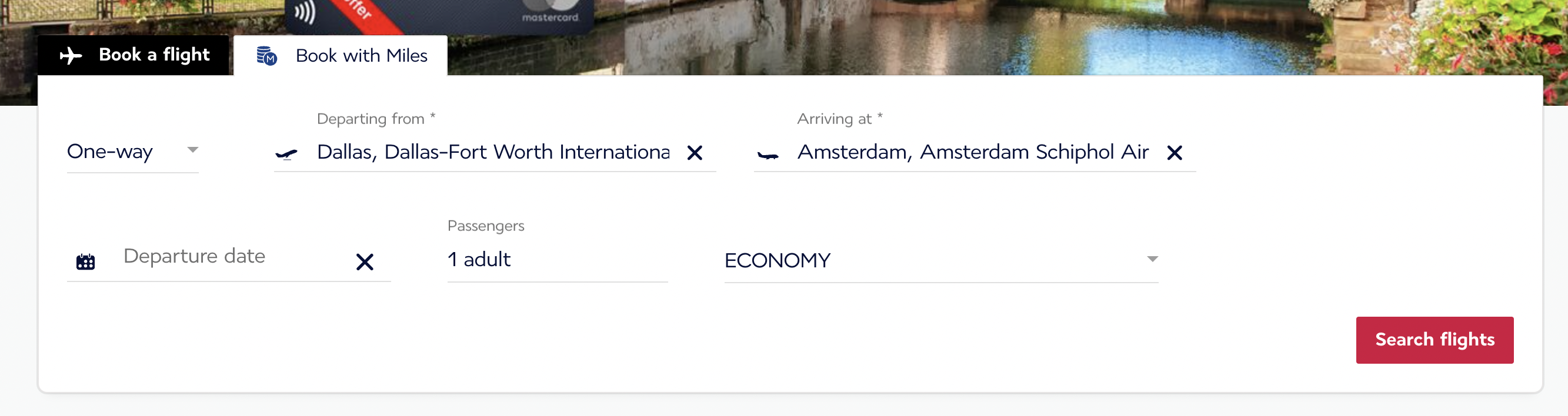The image size is (1568, 416).
Task: Click the airplane icon in Book a flight tab
Action: coord(71,55)
